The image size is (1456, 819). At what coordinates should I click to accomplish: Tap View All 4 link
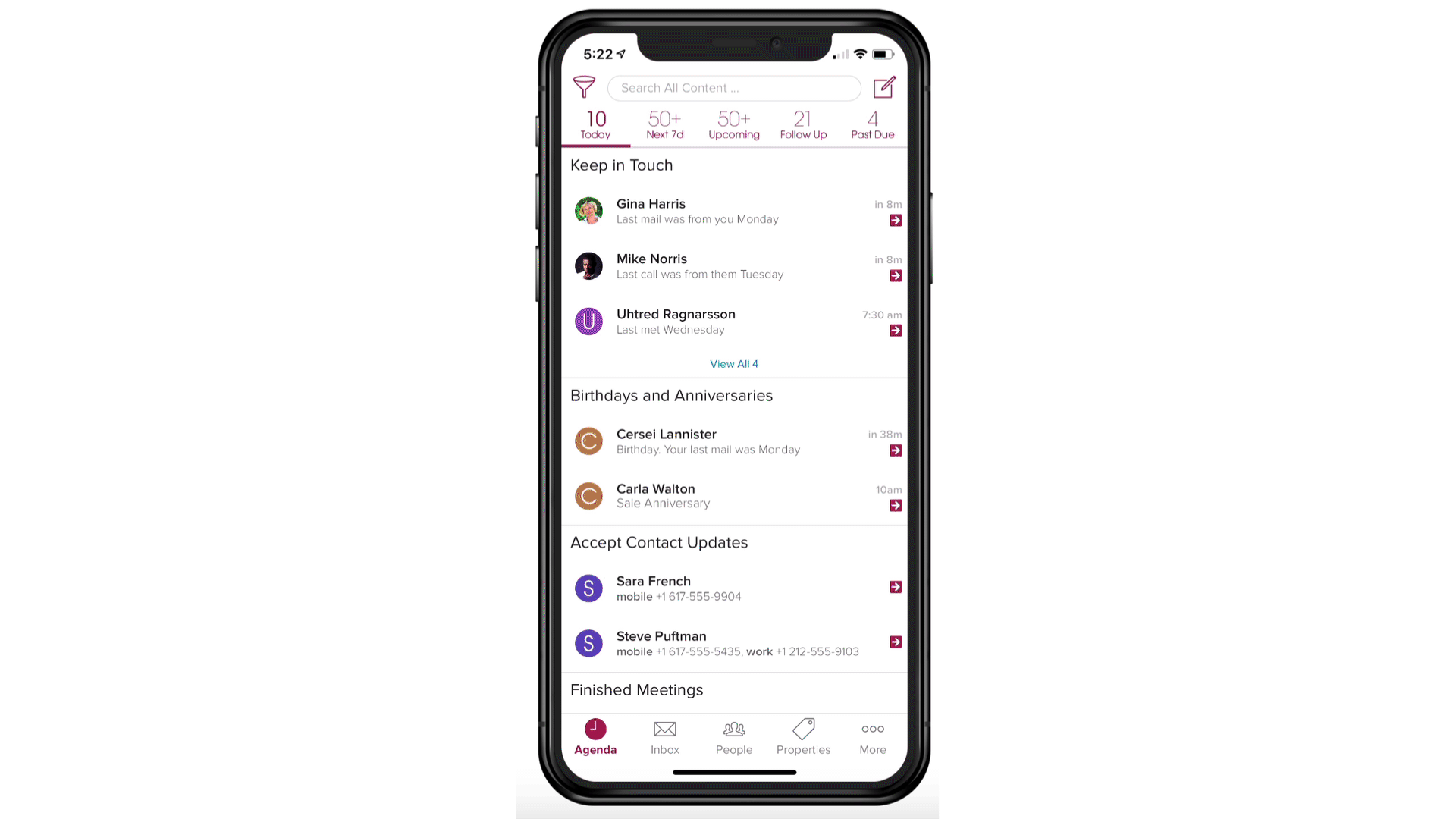pyautogui.click(x=734, y=363)
